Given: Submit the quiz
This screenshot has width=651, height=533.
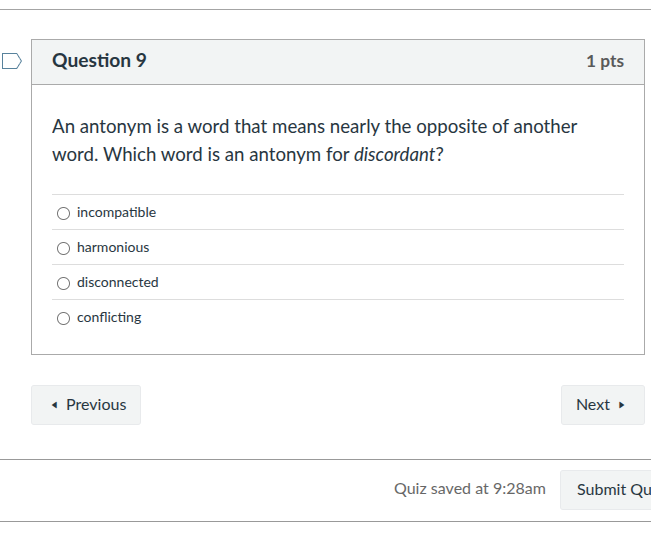Looking at the screenshot, I should click(612, 489).
